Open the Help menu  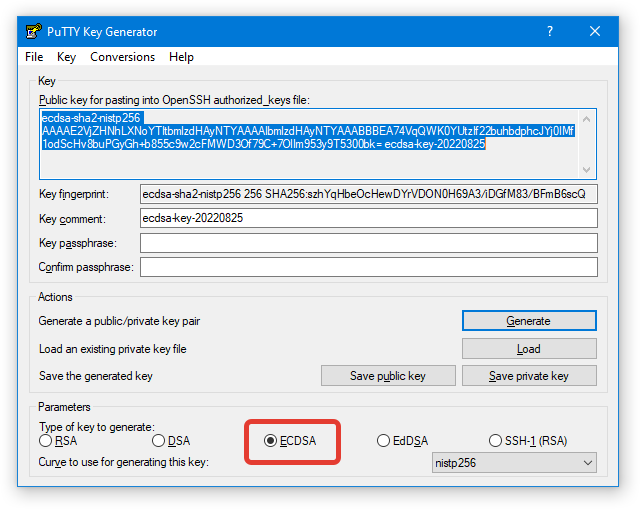coord(181,57)
